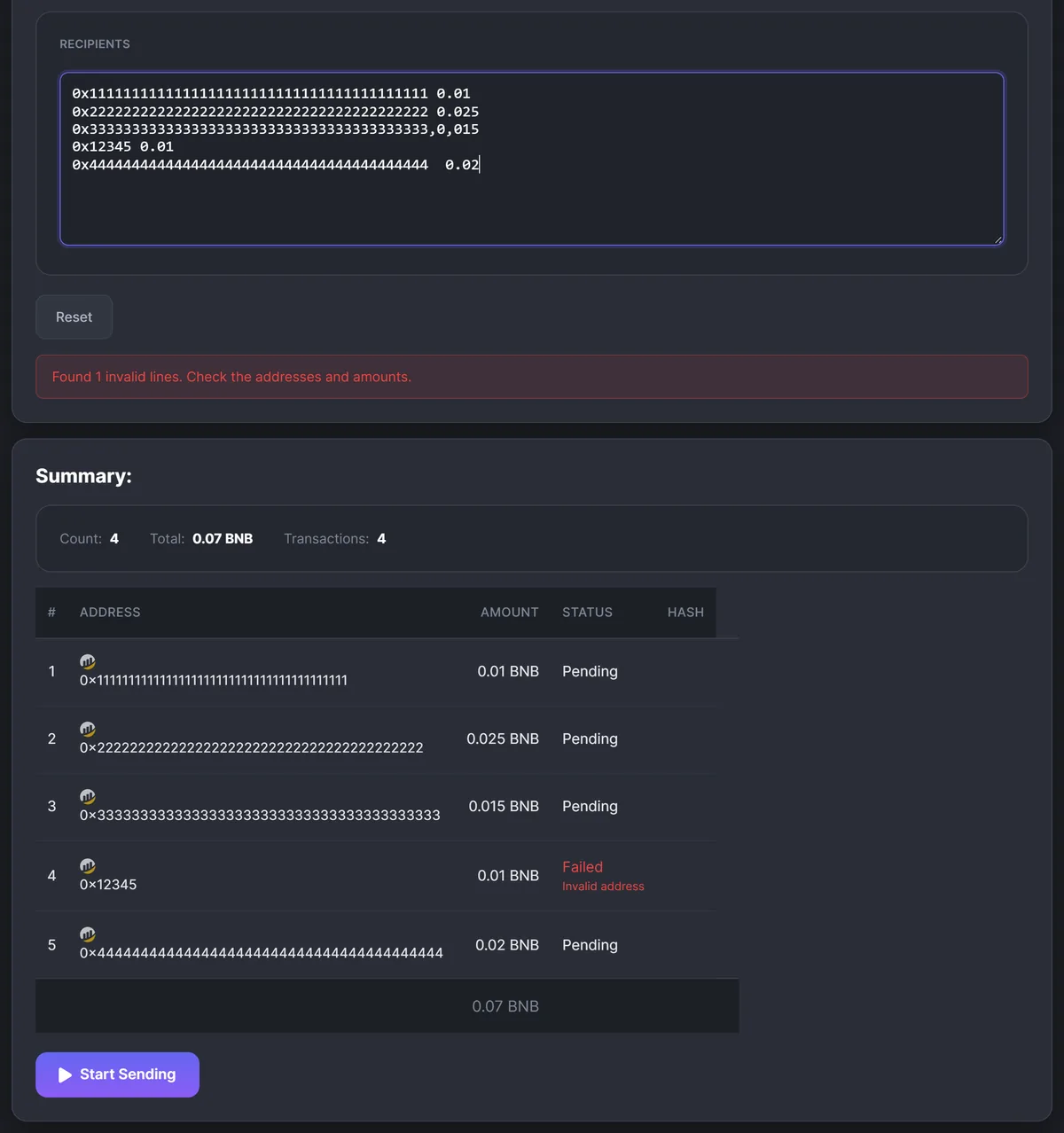The width and height of the screenshot is (1064, 1133).
Task: Click the invalid lines error banner
Action: (x=532, y=377)
